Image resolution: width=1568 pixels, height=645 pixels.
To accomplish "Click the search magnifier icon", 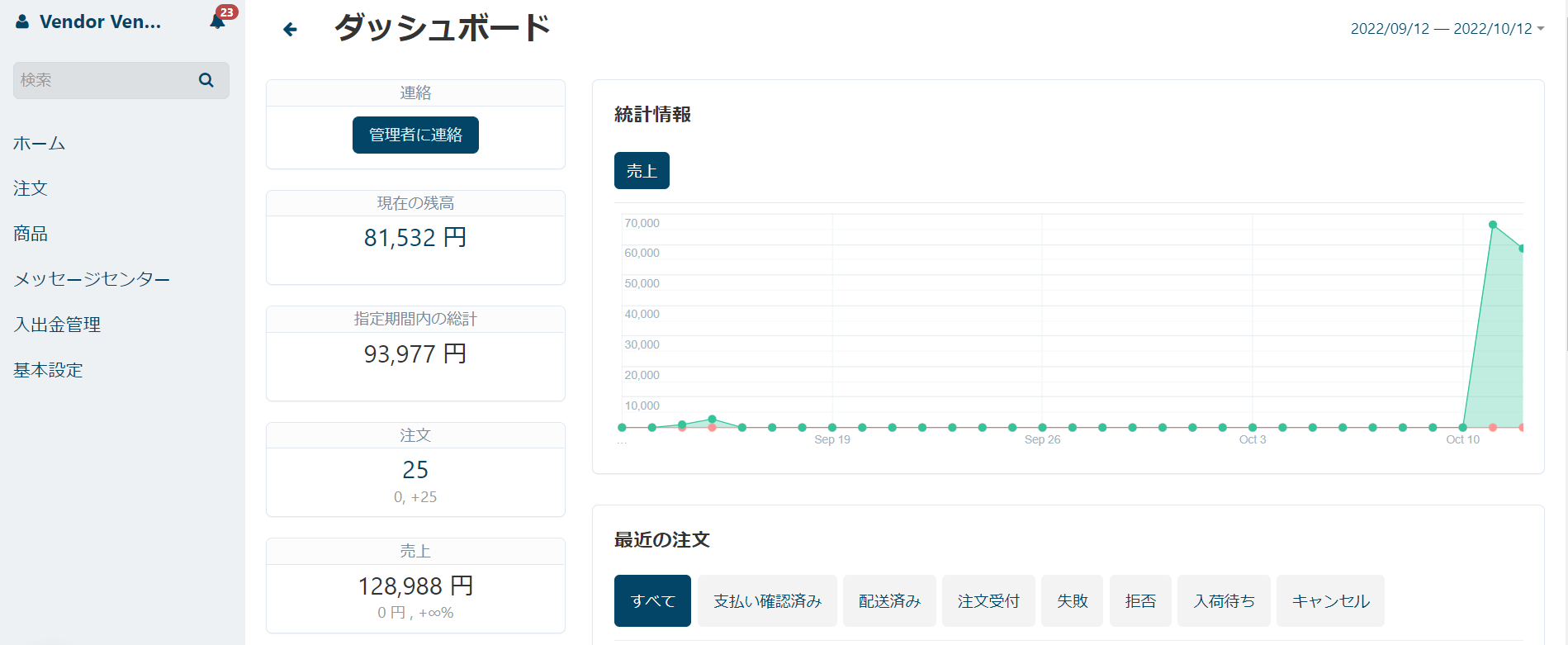I will coord(206,80).
